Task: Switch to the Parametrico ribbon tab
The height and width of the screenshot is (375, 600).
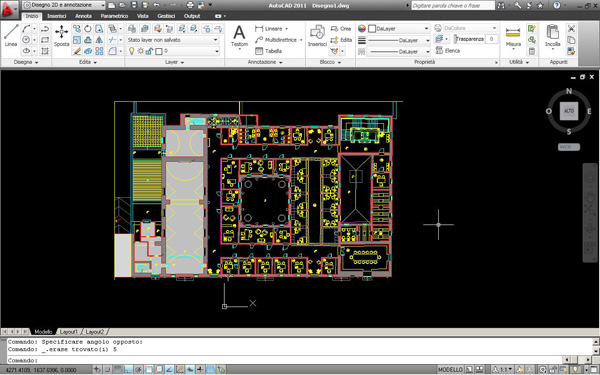Action: (x=114, y=16)
